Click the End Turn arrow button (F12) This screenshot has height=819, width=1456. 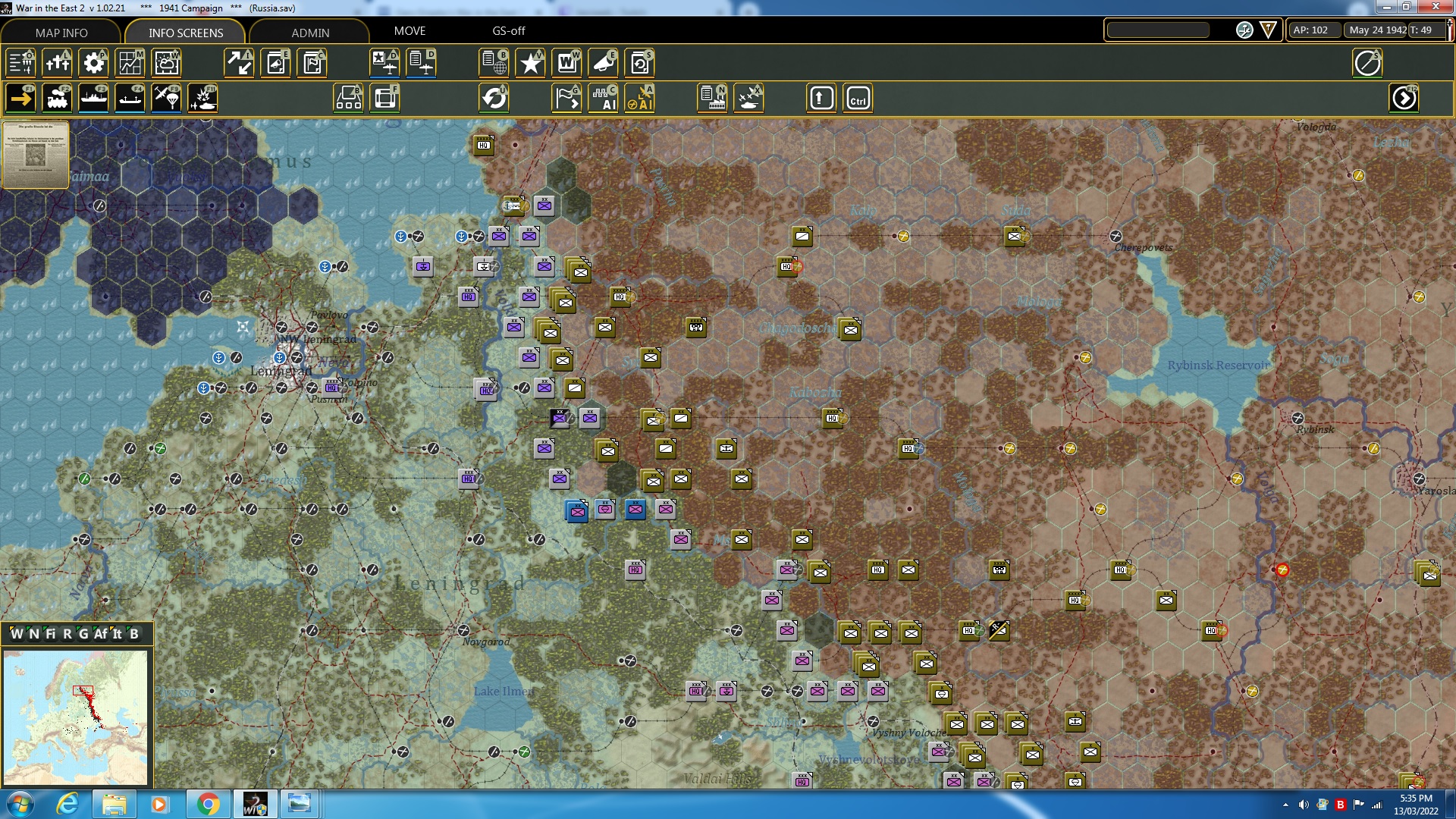tap(1404, 99)
